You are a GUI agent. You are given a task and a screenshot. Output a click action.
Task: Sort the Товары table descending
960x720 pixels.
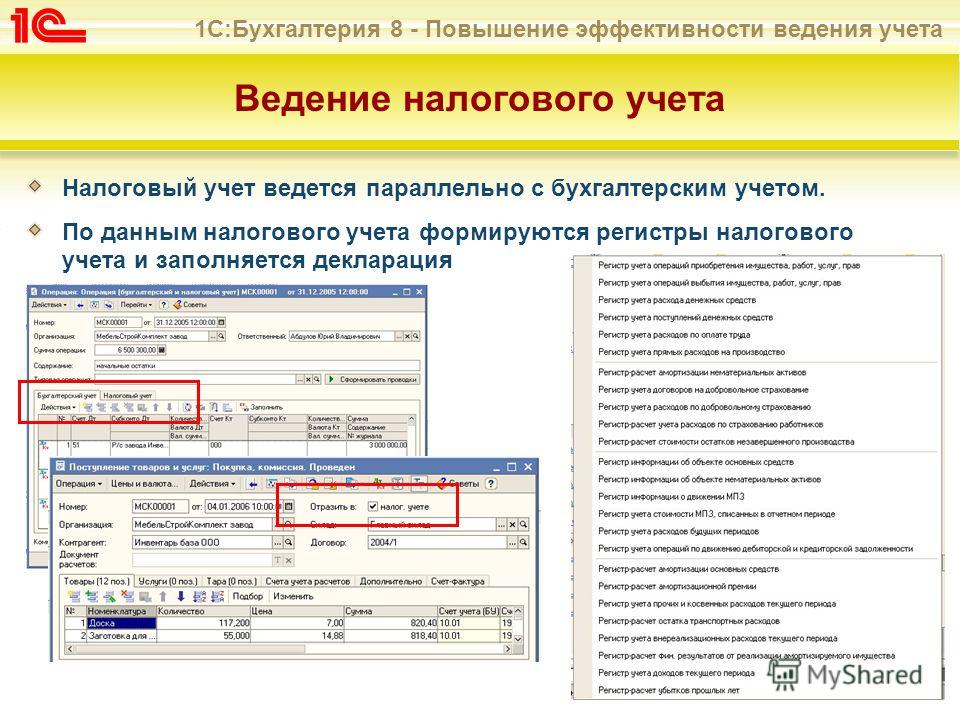pos(217,596)
